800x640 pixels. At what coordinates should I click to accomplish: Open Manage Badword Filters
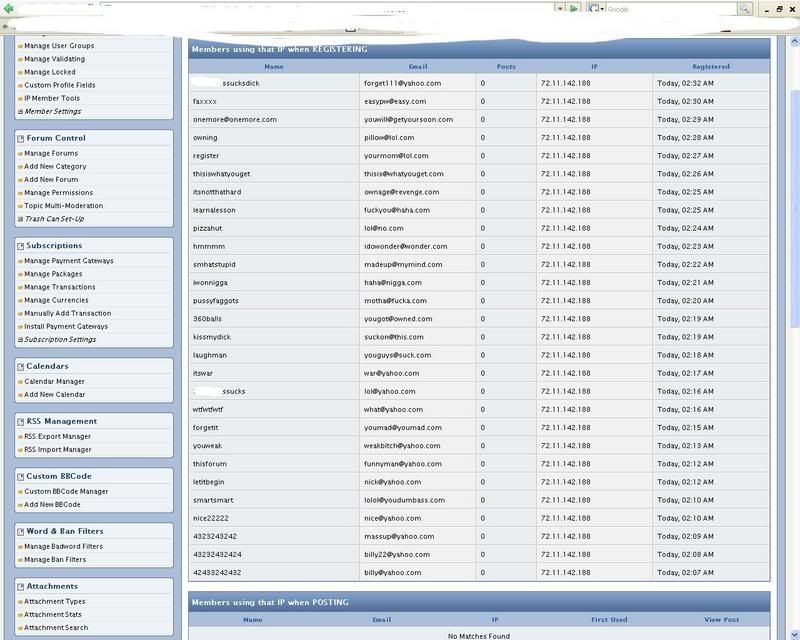(63, 547)
